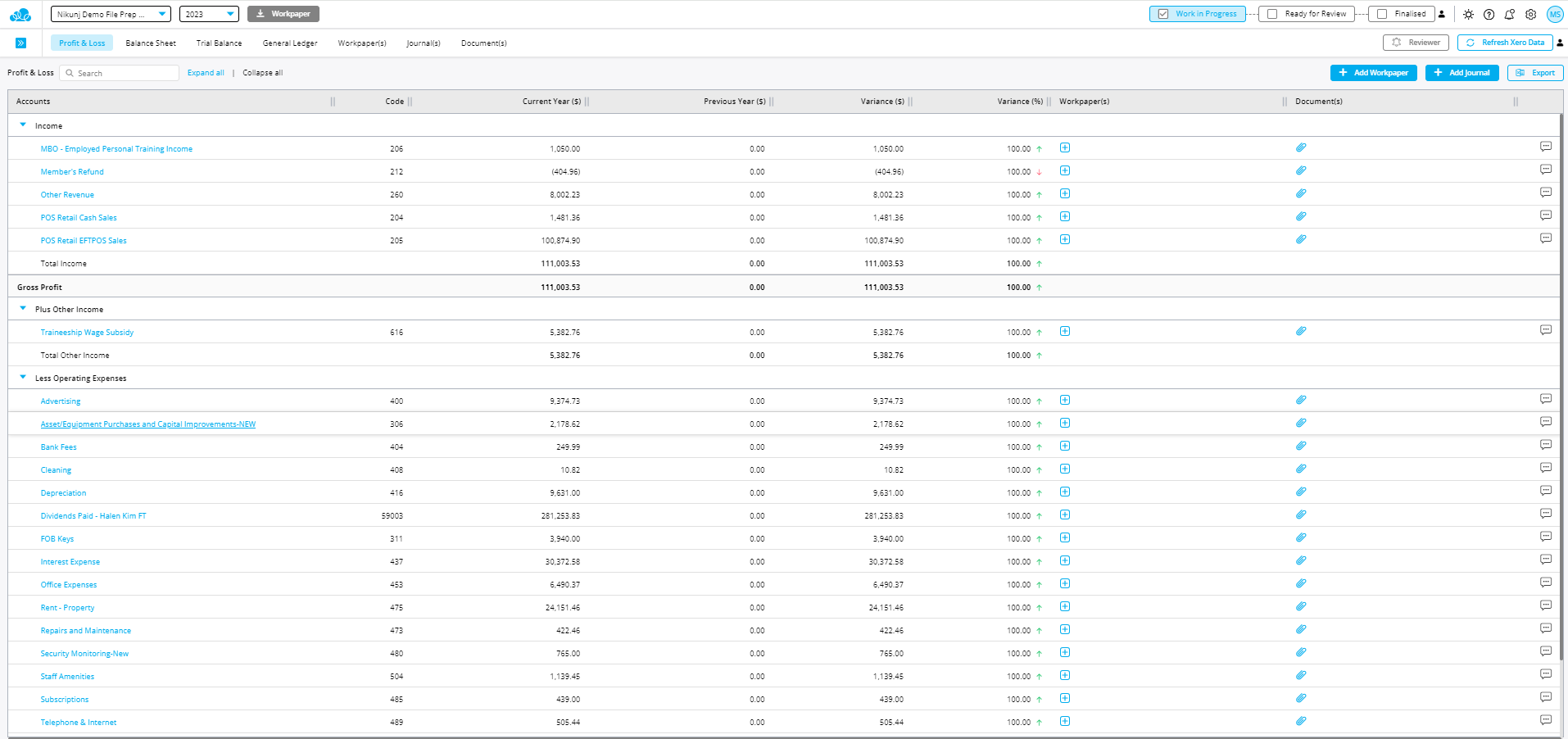Click Gross Profit current year value 111,003.53
This screenshot has width=1568, height=739.
coord(560,288)
